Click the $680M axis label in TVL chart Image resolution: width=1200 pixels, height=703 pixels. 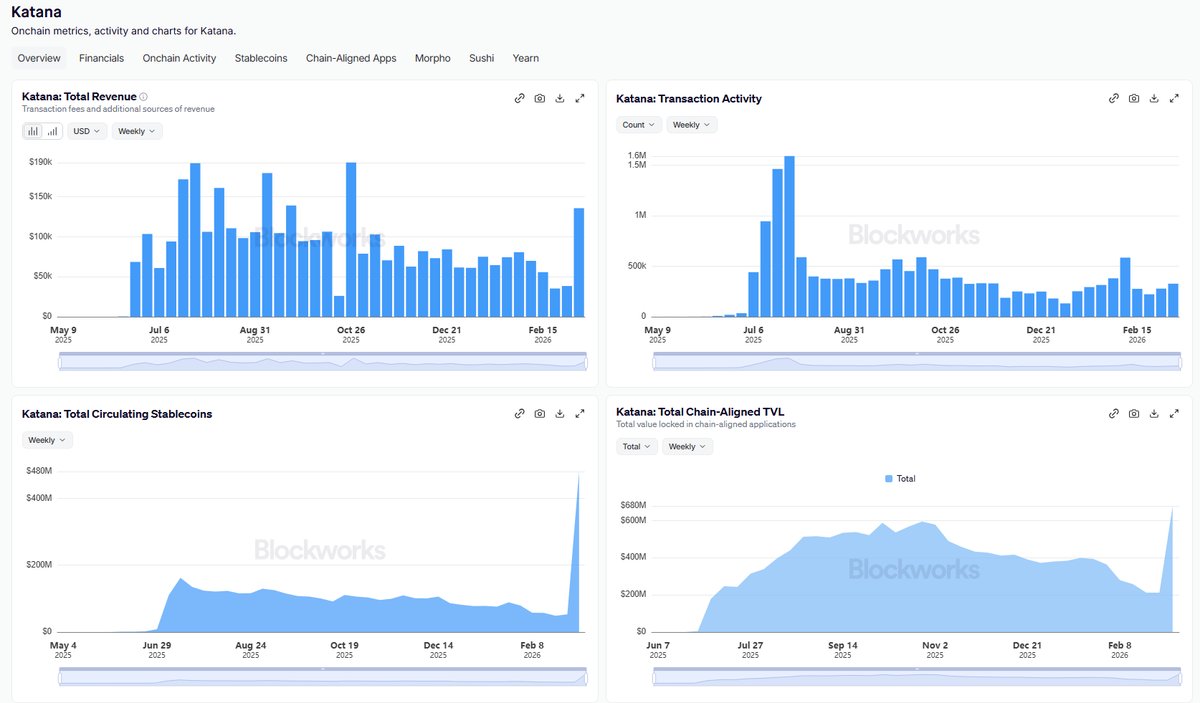(633, 505)
